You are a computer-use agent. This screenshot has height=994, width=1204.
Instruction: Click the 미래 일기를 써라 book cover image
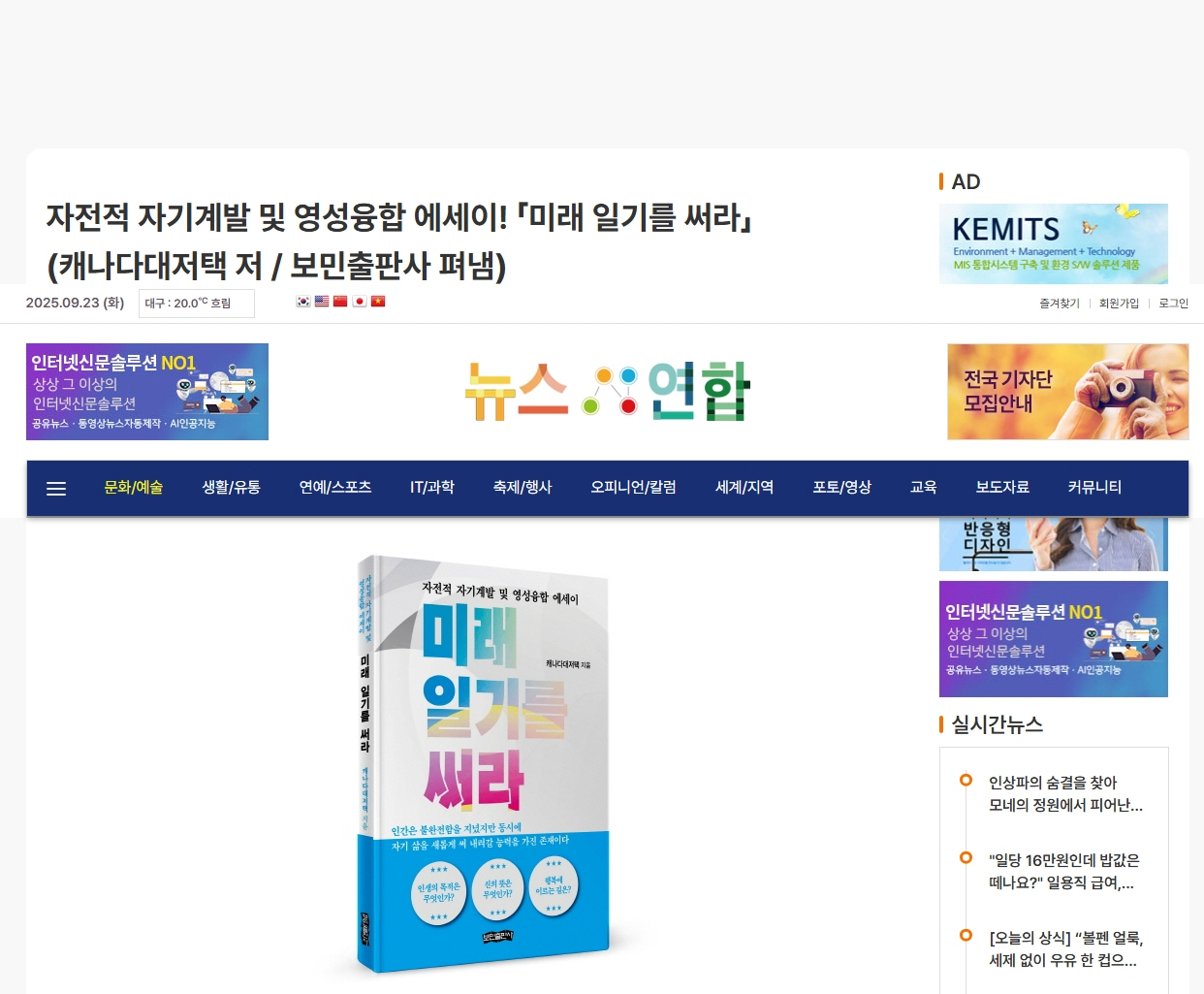pyautogui.click(x=483, y=766)
